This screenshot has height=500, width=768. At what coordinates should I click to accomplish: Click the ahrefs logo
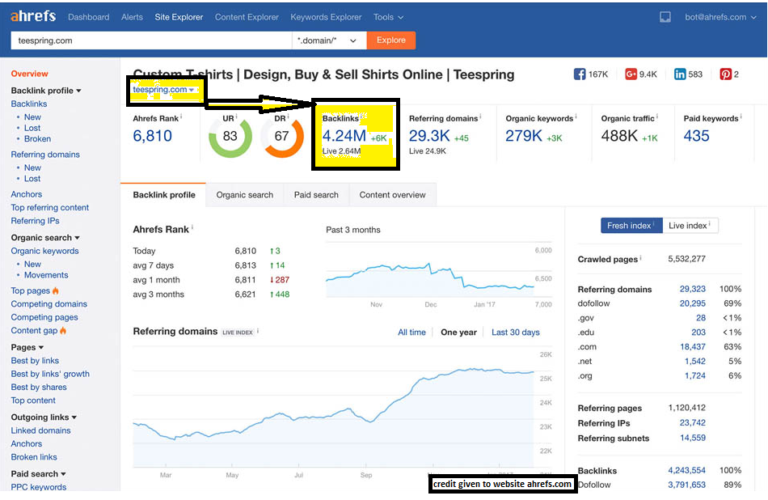[33, 16]
